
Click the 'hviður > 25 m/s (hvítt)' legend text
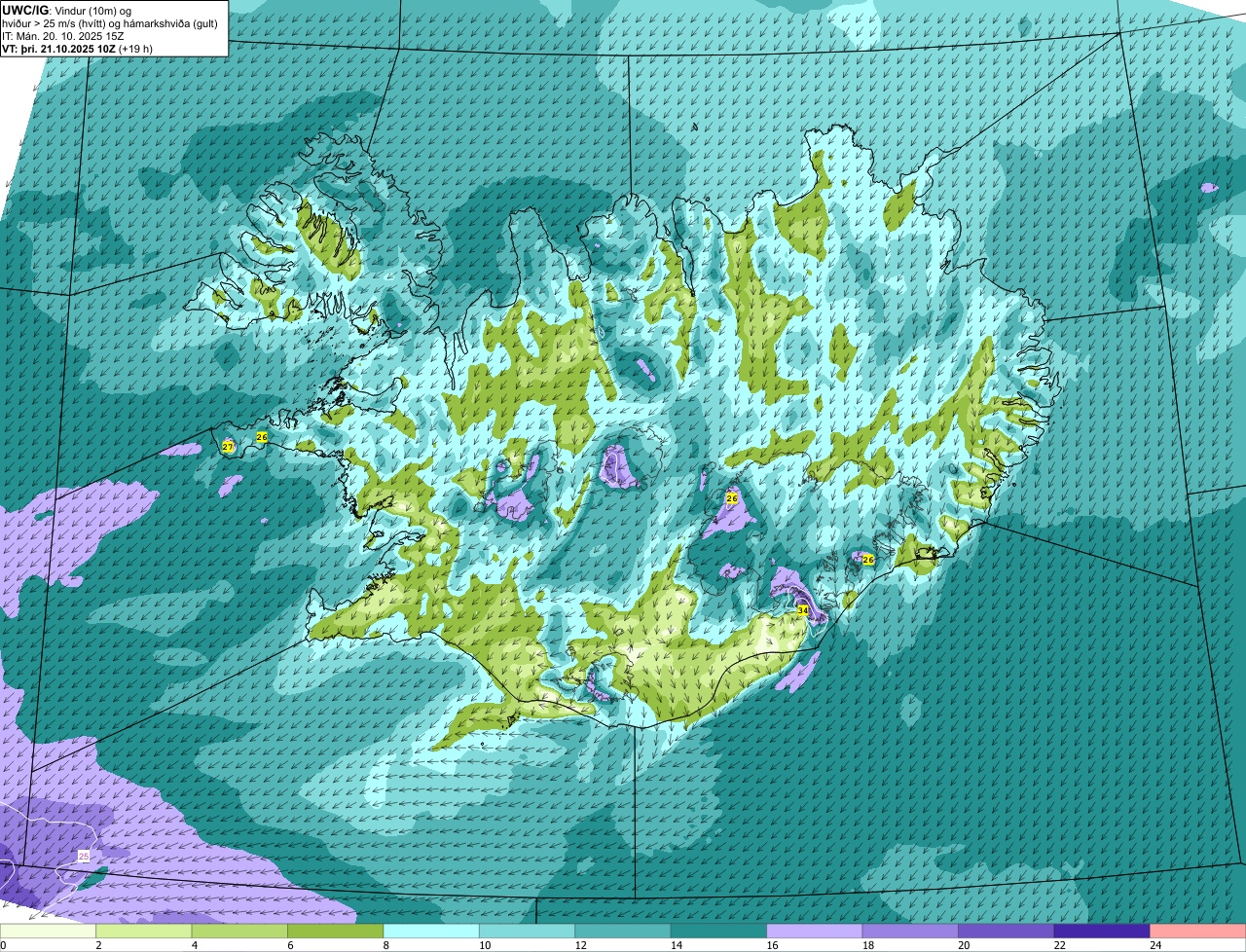point(55,22)
